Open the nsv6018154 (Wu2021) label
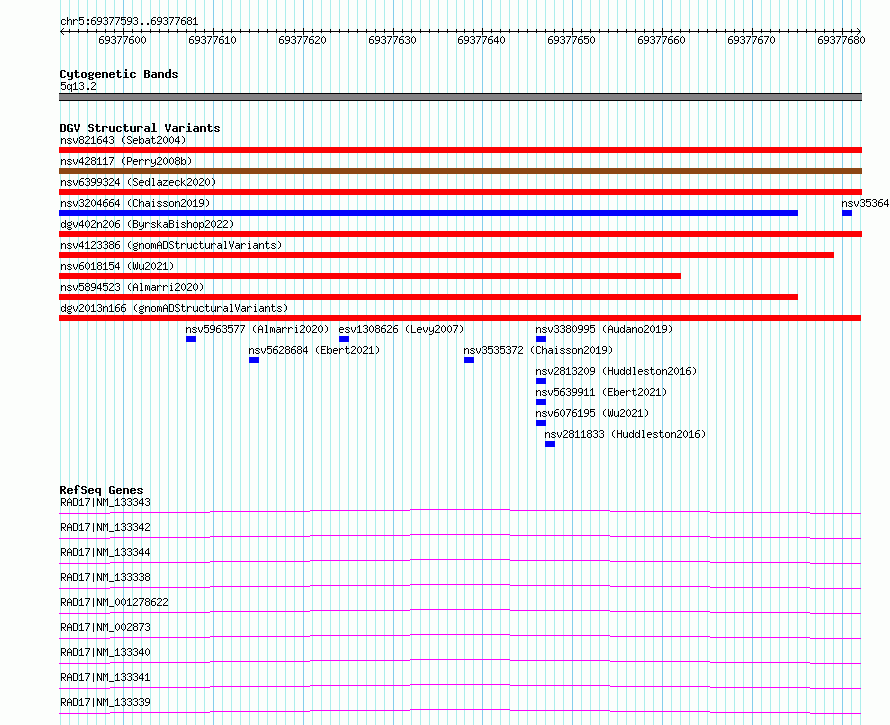The height and width of the screenshot is (725, 890). coord(117,266)
